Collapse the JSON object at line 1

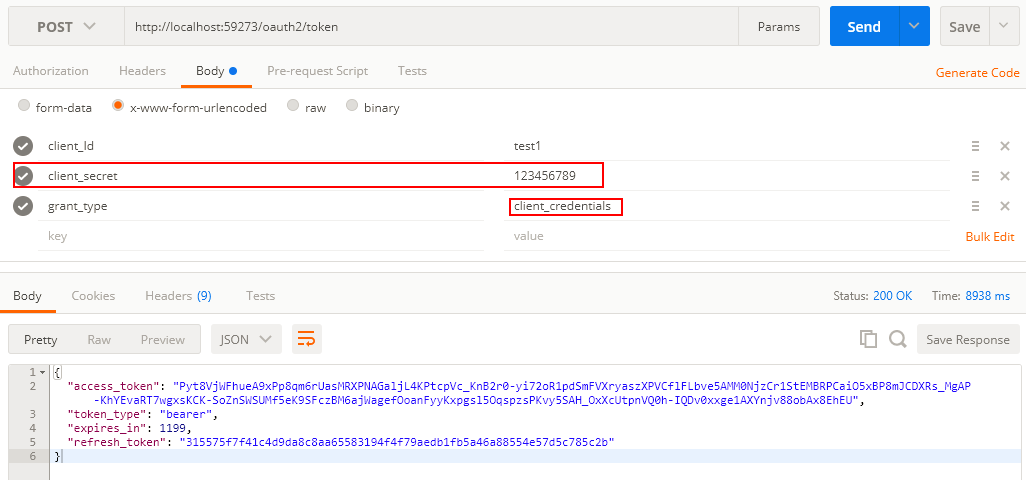click(43, 372)
